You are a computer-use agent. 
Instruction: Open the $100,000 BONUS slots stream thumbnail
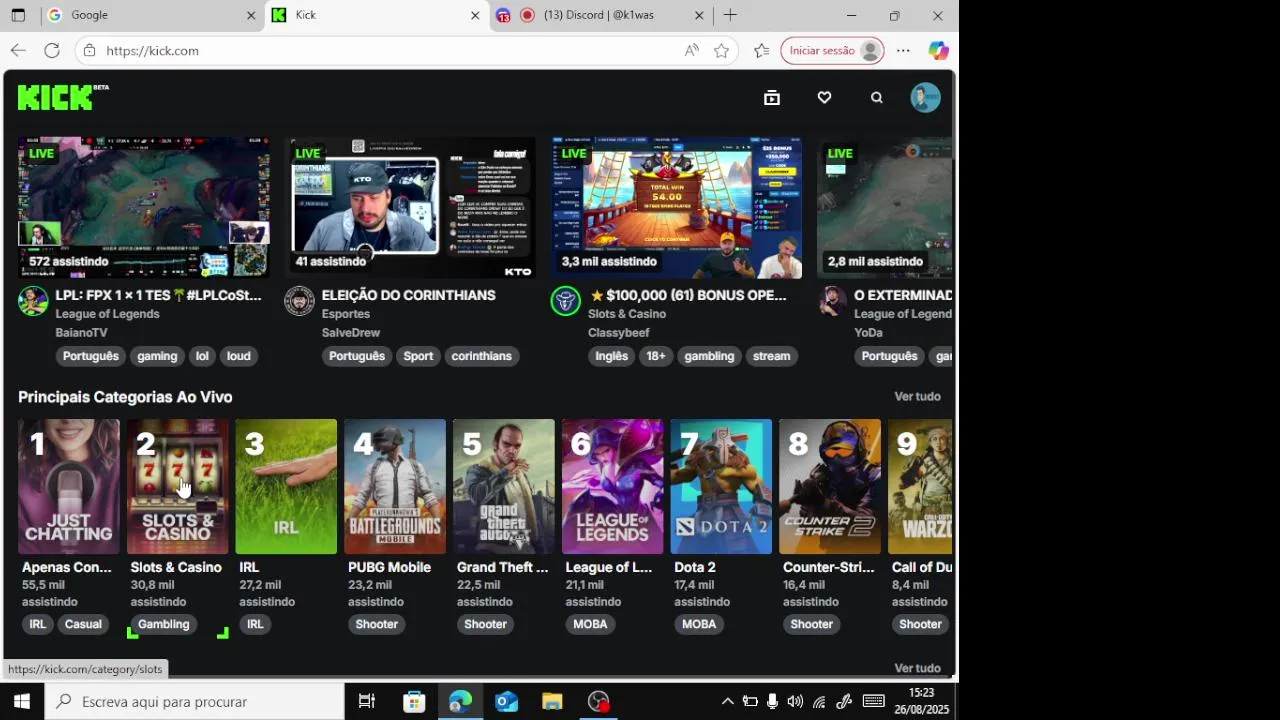point(676,207)
